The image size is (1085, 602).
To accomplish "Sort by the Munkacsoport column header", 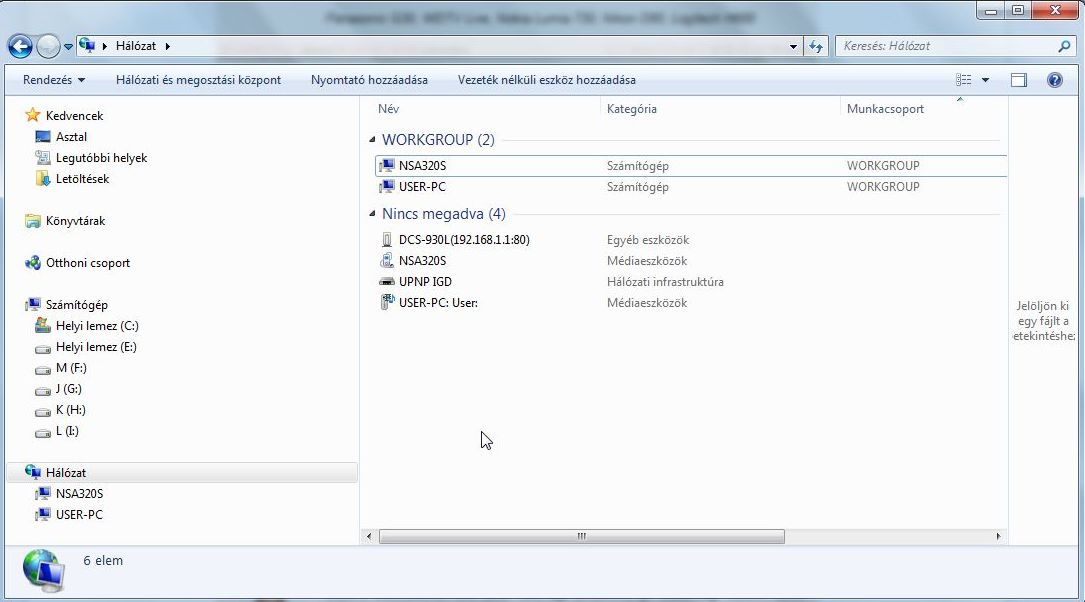I will (885, 109).
